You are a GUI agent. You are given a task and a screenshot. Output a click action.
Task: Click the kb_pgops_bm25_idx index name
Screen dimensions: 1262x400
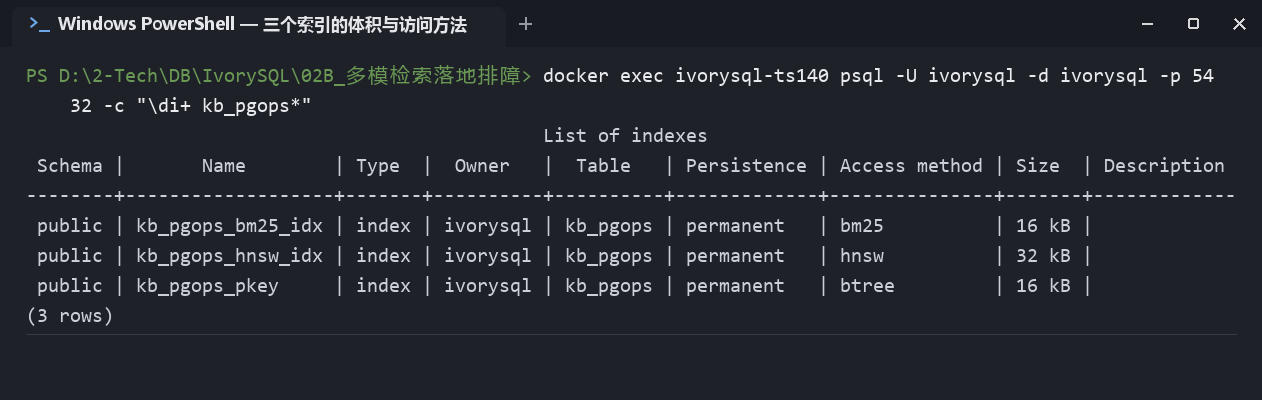click(x=230, y=226)
